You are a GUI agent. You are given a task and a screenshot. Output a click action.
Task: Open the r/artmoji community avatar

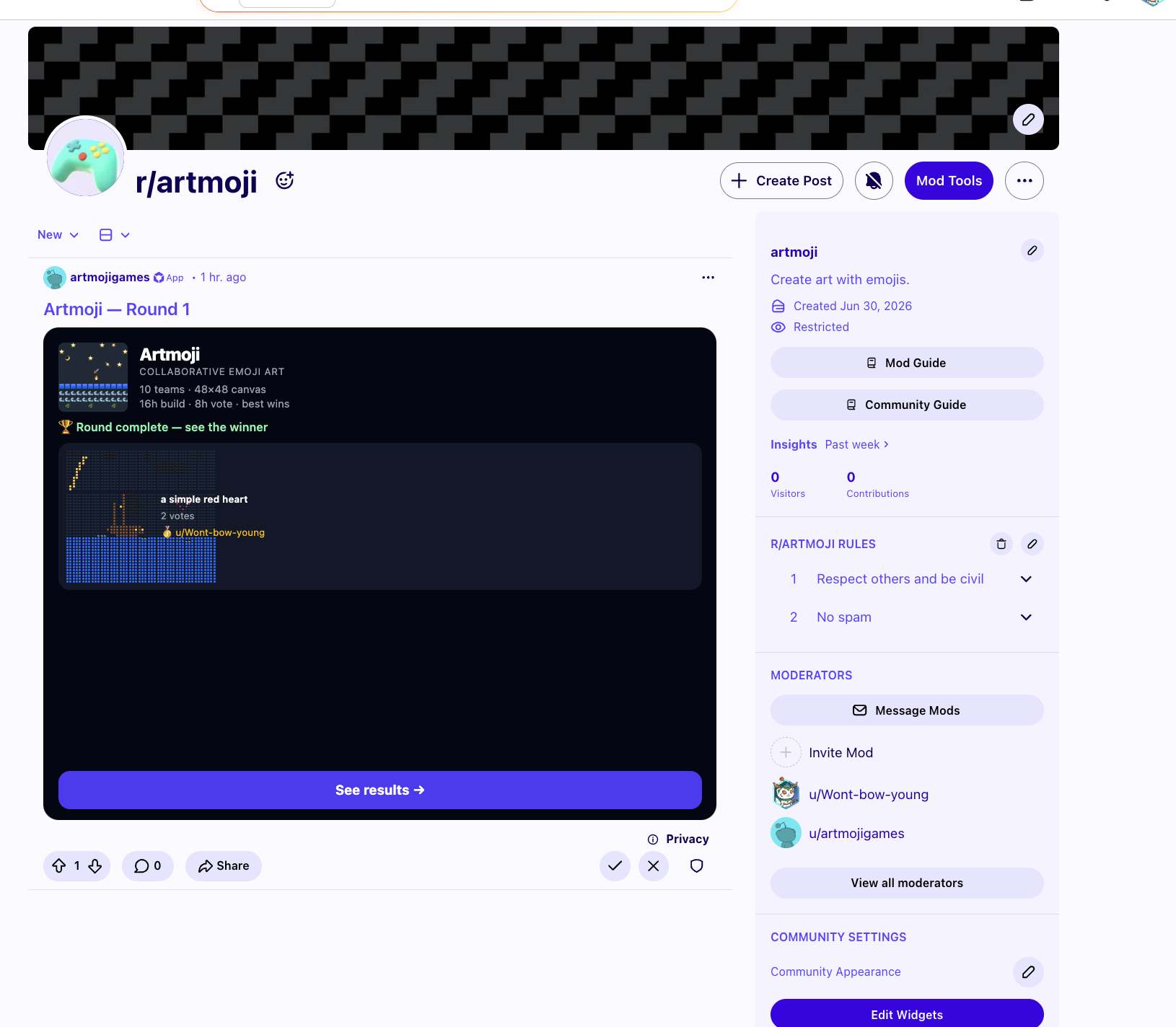coord(85,157)
